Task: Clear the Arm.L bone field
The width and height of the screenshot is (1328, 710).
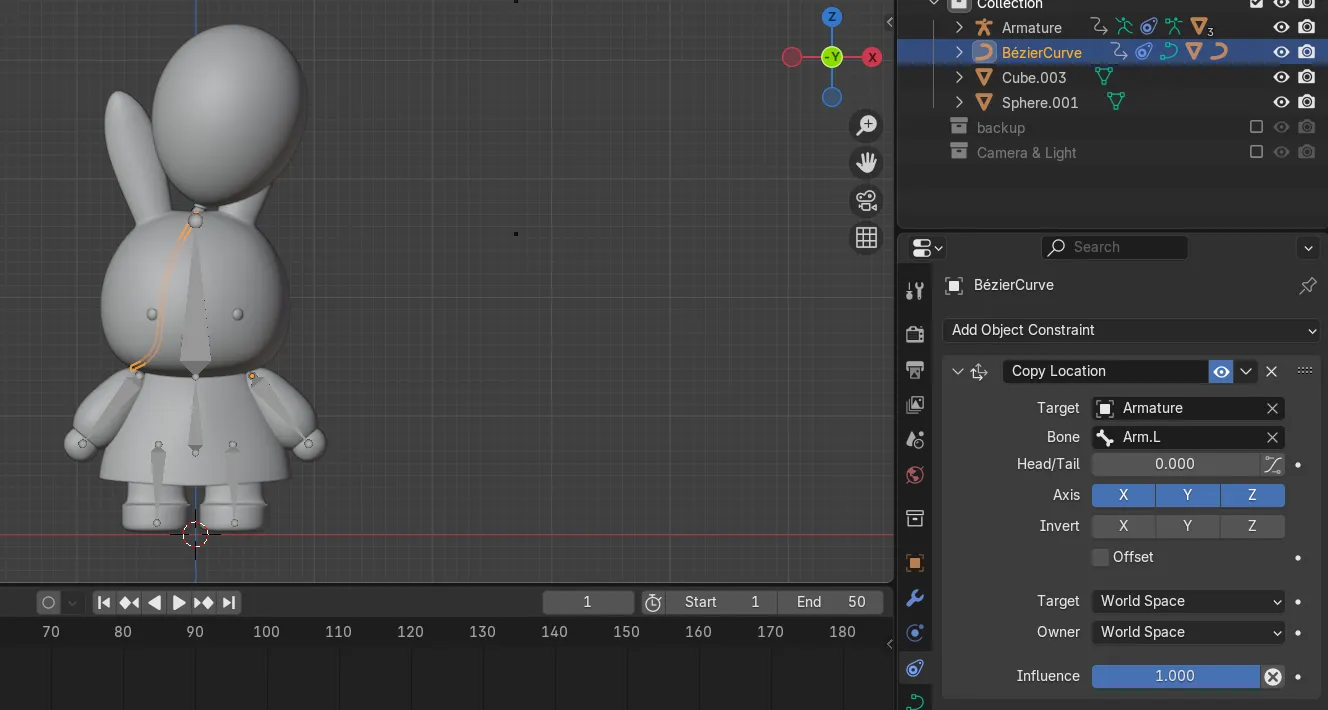Action: pyautogui.click(x=1272, y=437)
